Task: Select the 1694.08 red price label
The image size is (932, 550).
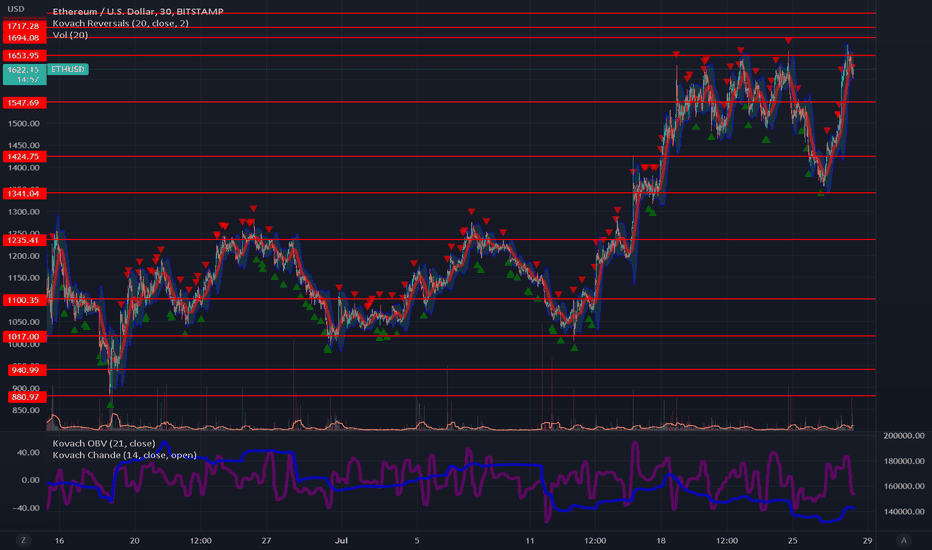Action: click(24, 37)
